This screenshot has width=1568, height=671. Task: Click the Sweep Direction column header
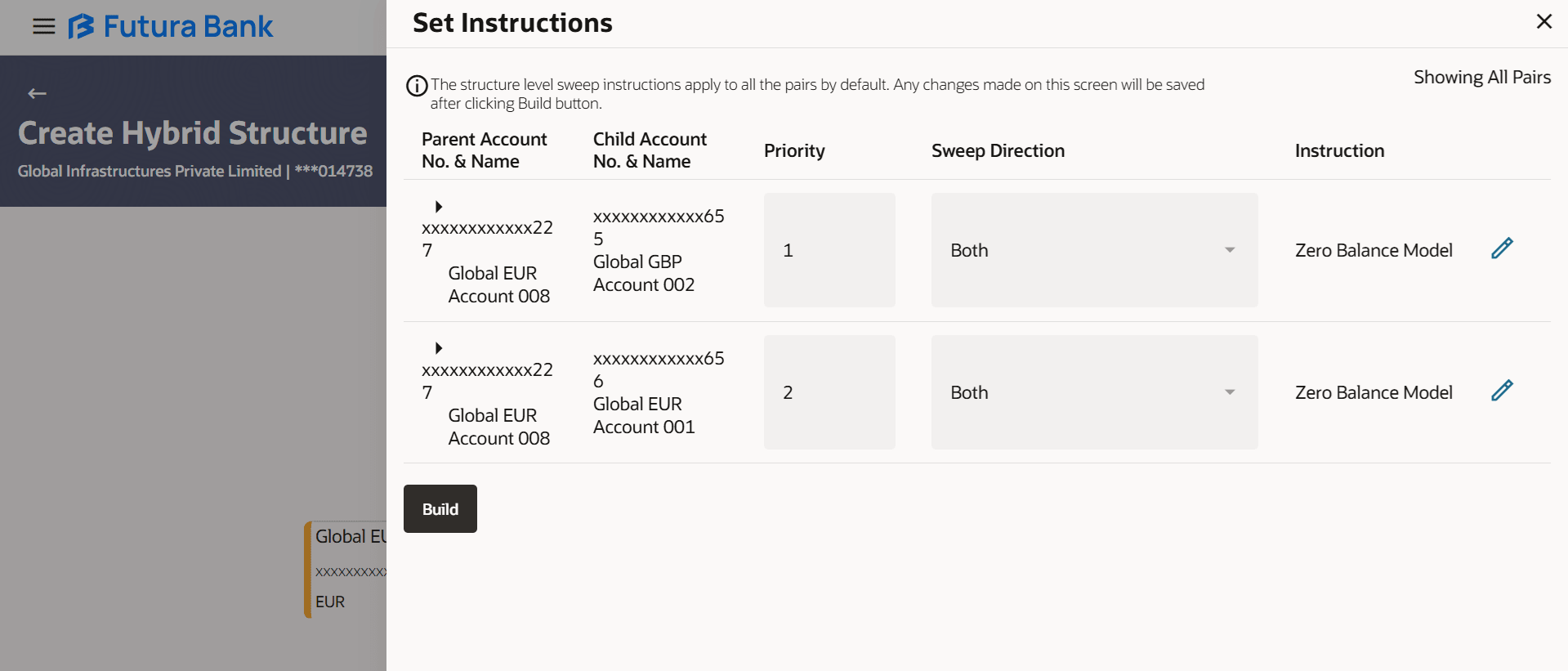pyautogui.click(x=998, y=150)
